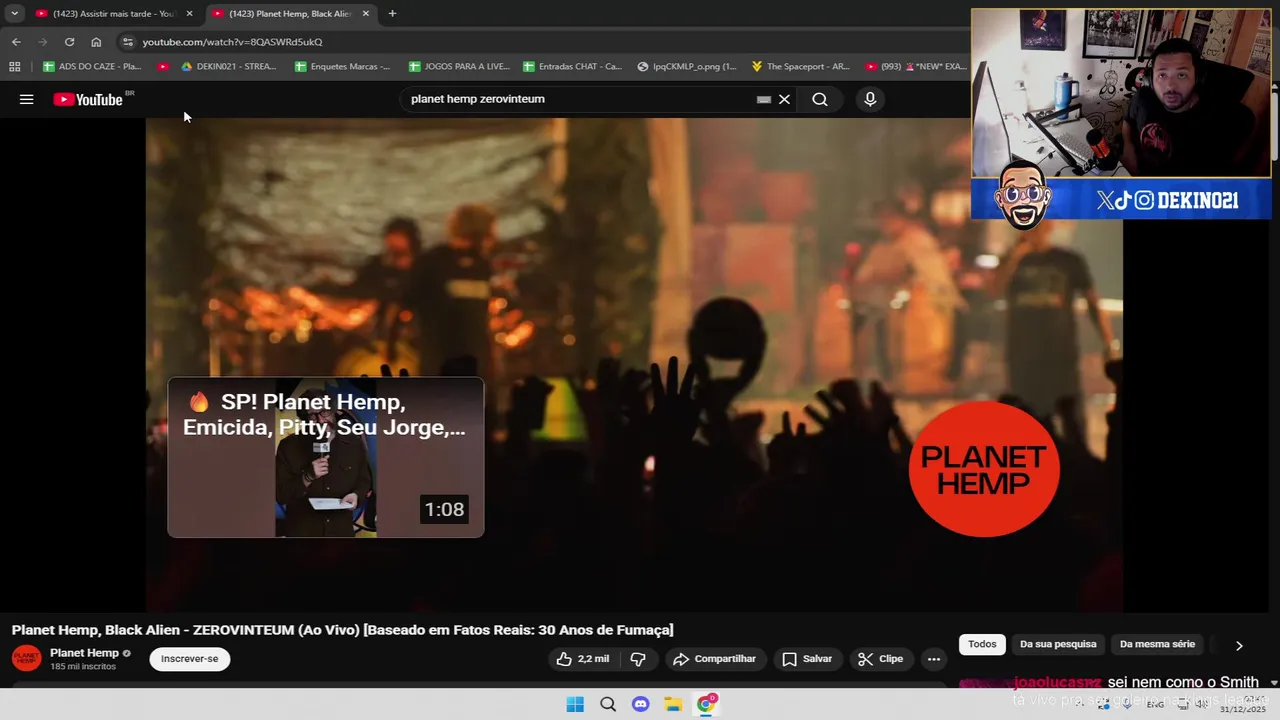Click the Clipe button
The height and width of the screenshot is (720, 1280).
pyautogui.click(x=881, y=659)
